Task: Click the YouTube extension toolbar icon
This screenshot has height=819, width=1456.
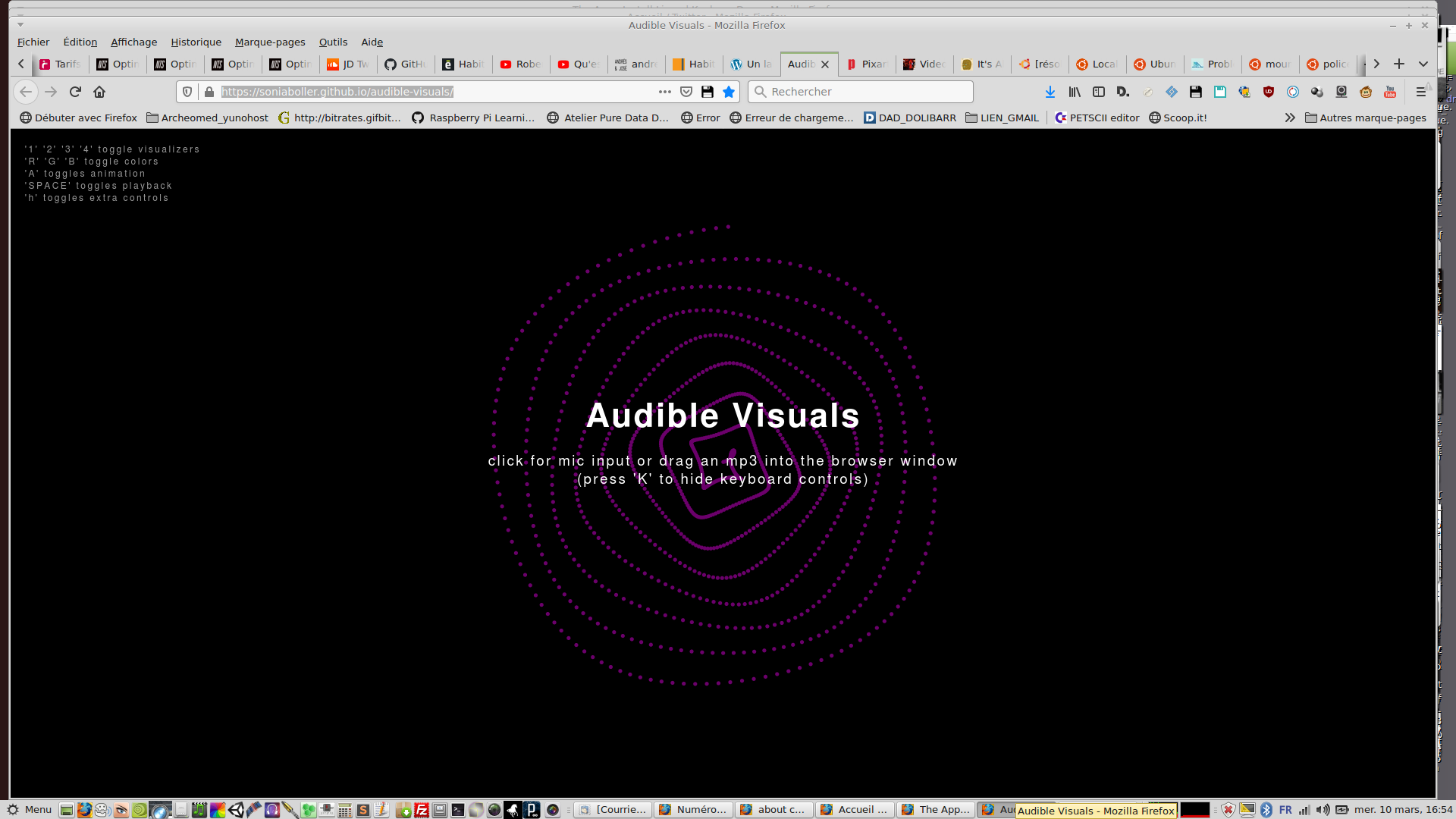Action: point(1390,92)
